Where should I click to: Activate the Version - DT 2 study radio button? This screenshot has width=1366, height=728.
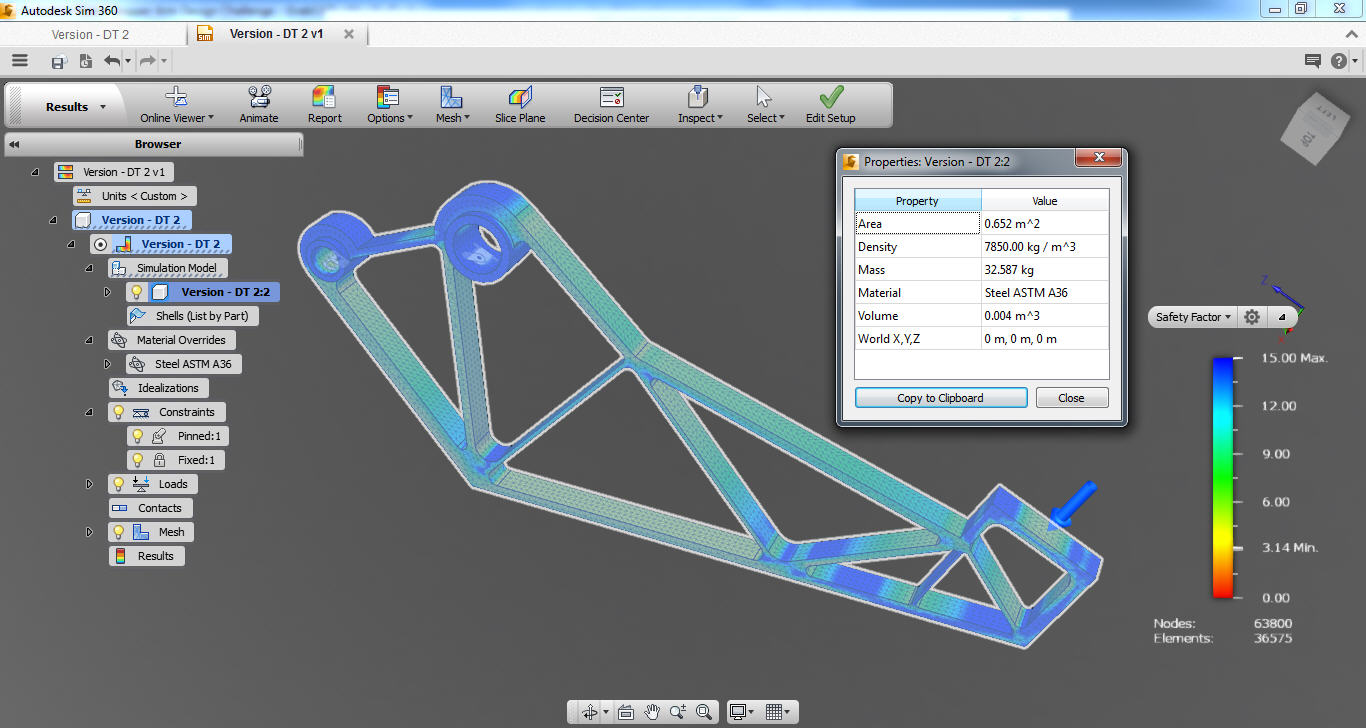(100, 244)
